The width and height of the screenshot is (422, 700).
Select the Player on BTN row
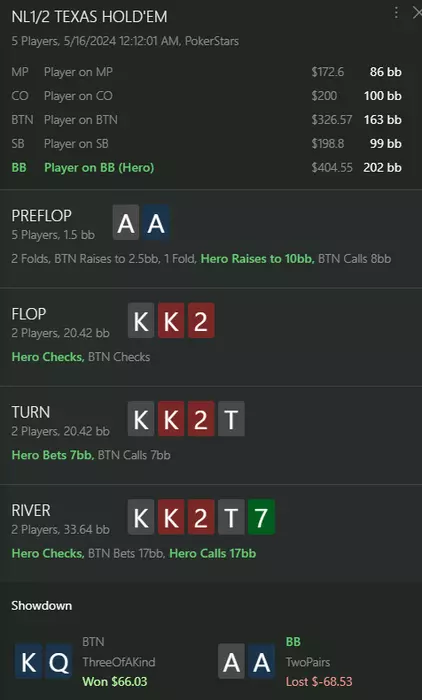pos(206,120)
